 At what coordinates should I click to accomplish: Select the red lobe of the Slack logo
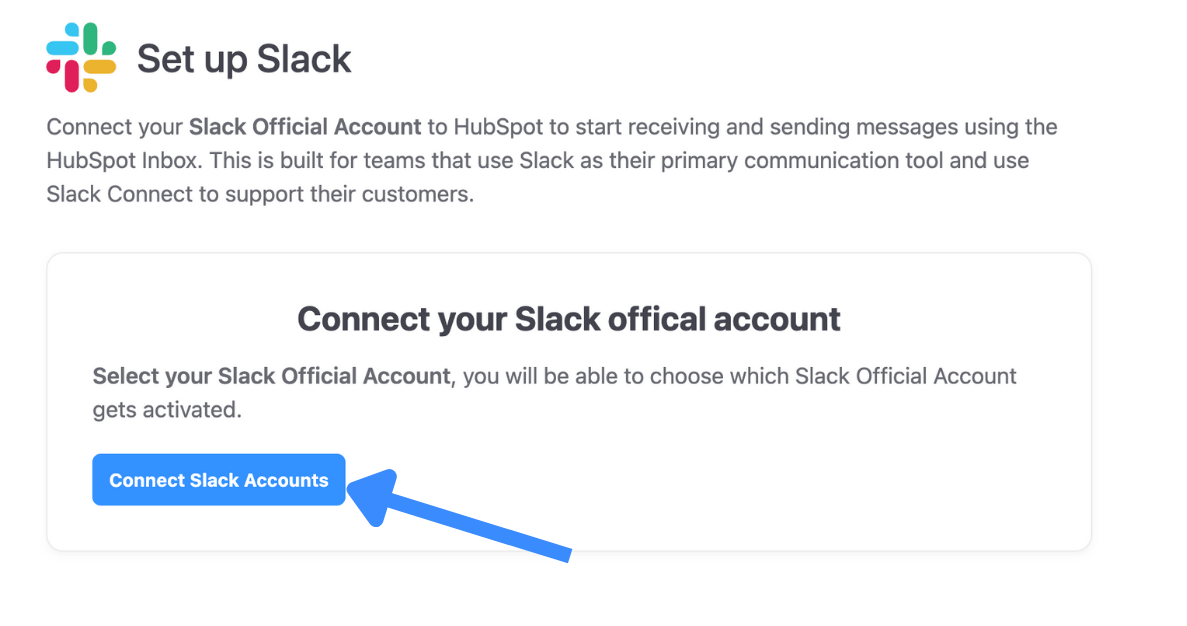click(72, 75)
